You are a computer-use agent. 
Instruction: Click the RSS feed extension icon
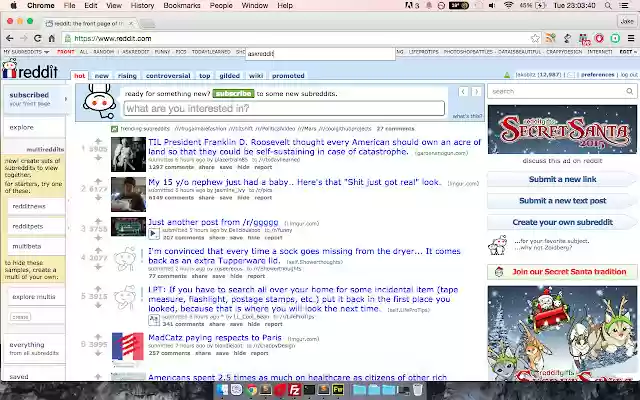click(551, 38)
